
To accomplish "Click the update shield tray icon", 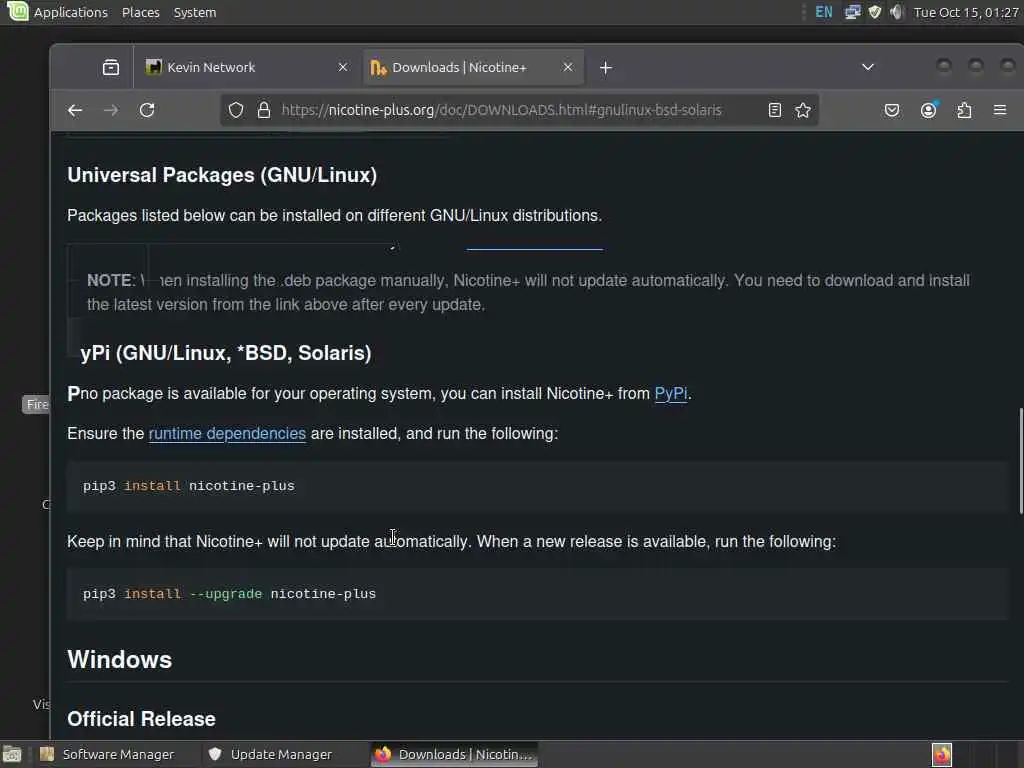I will coord(874,12).
